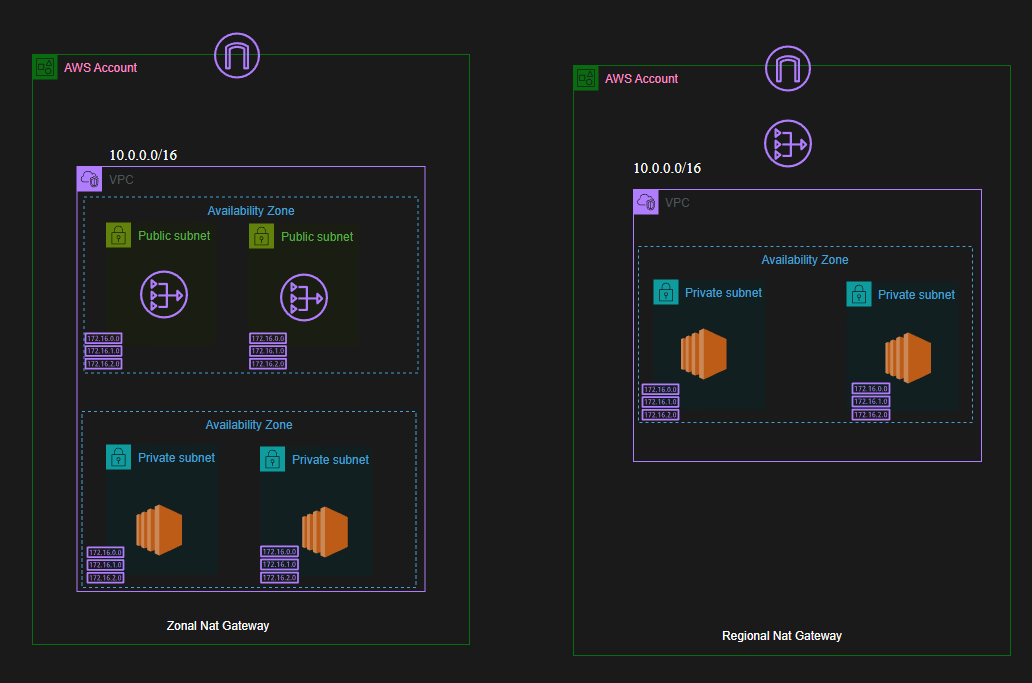Screen dimensions: 1032x683
Task: Select the "Zonal Nat Gateway" caption text
Action: [218, 626]
